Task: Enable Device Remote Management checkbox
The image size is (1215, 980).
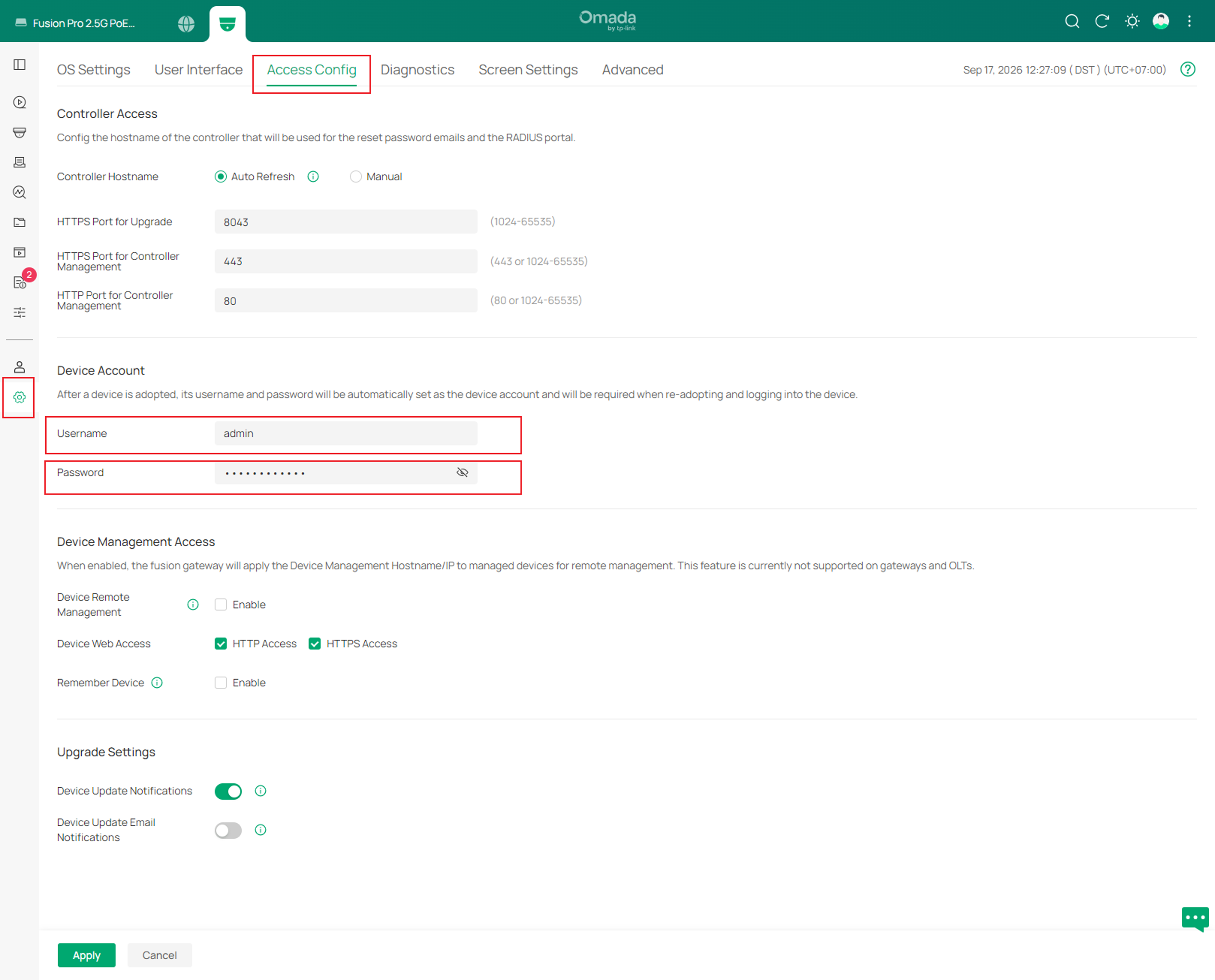Action: pos(221,605)
